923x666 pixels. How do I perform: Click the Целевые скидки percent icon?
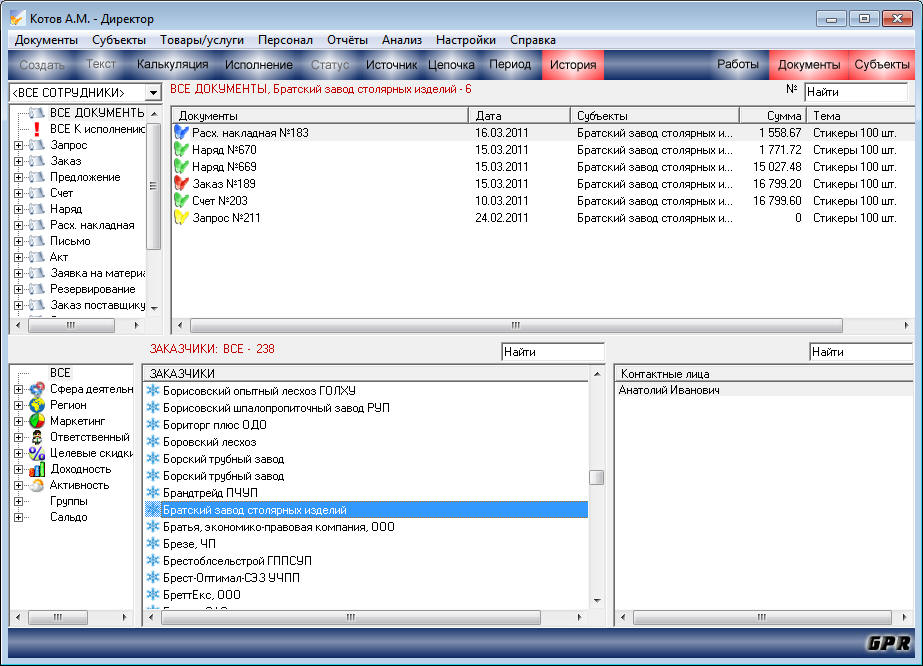point(37,453)
